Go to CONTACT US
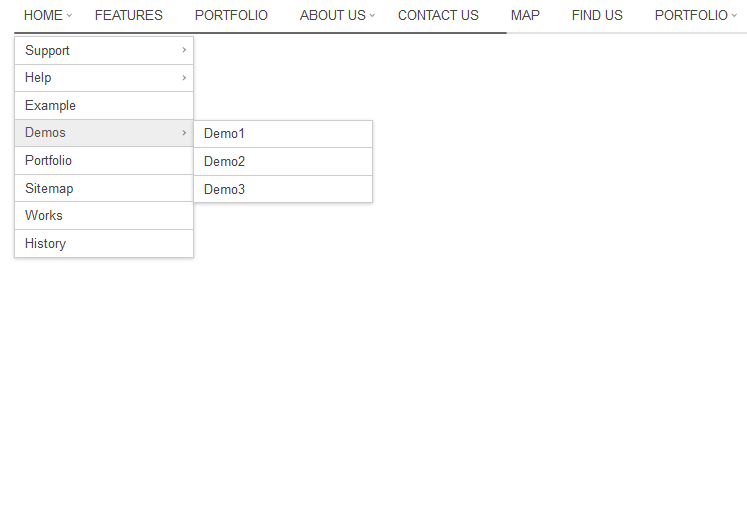This screenshot has height=515, width=747. pyautogui.click(x=438, y=16)
